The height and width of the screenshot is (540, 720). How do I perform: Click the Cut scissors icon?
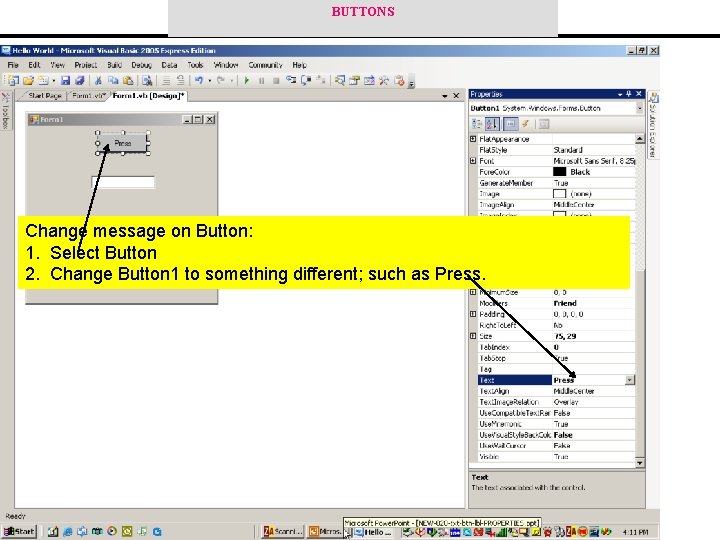[x=98, y=81]
